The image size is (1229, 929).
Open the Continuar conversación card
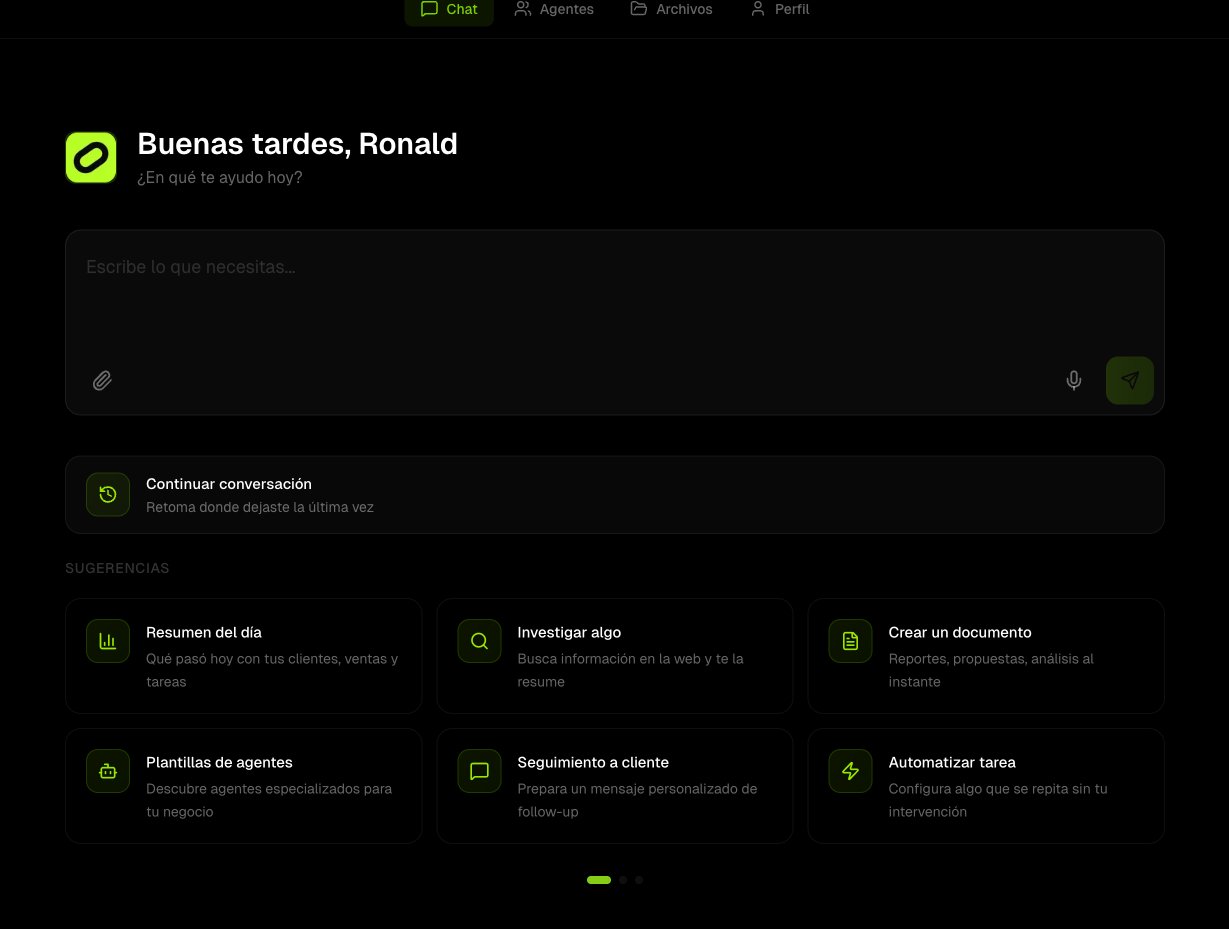[615, 495]
